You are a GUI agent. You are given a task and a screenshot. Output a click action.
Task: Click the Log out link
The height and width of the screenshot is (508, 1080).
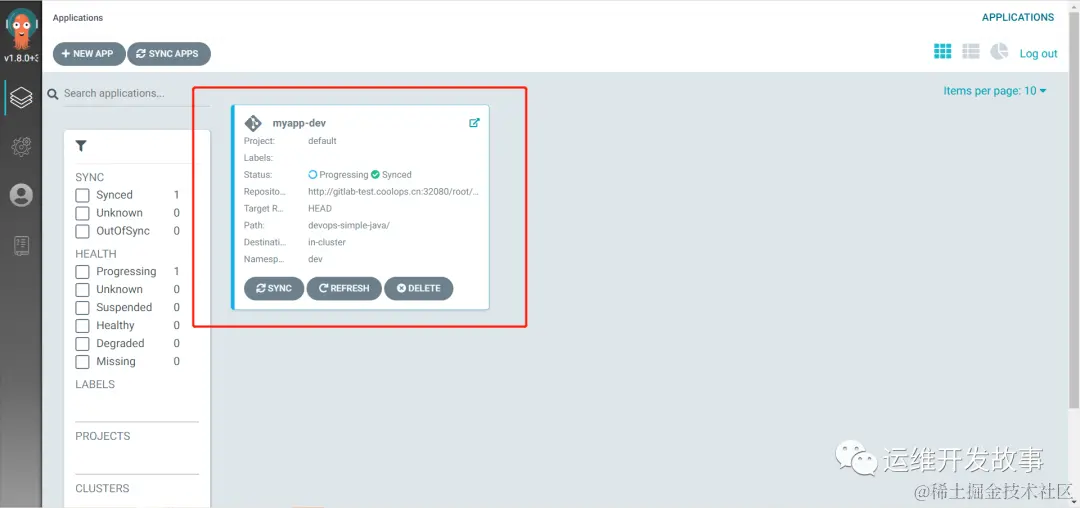[1038, 54]
